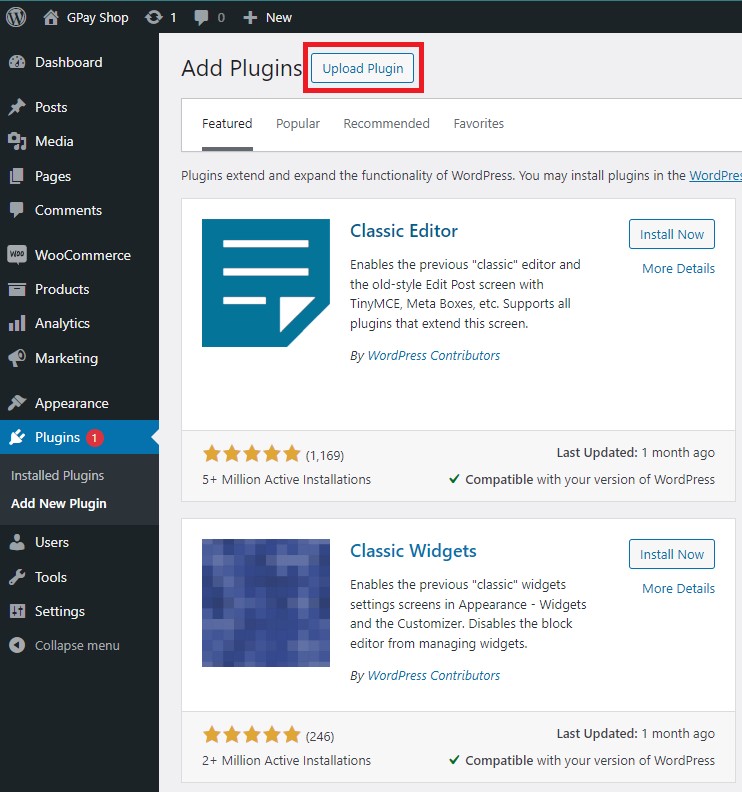Image resolution: width=742 pixels, height=792 pixels.
Task: Open the Classic Widgets title link
Action: coord(413,551)
